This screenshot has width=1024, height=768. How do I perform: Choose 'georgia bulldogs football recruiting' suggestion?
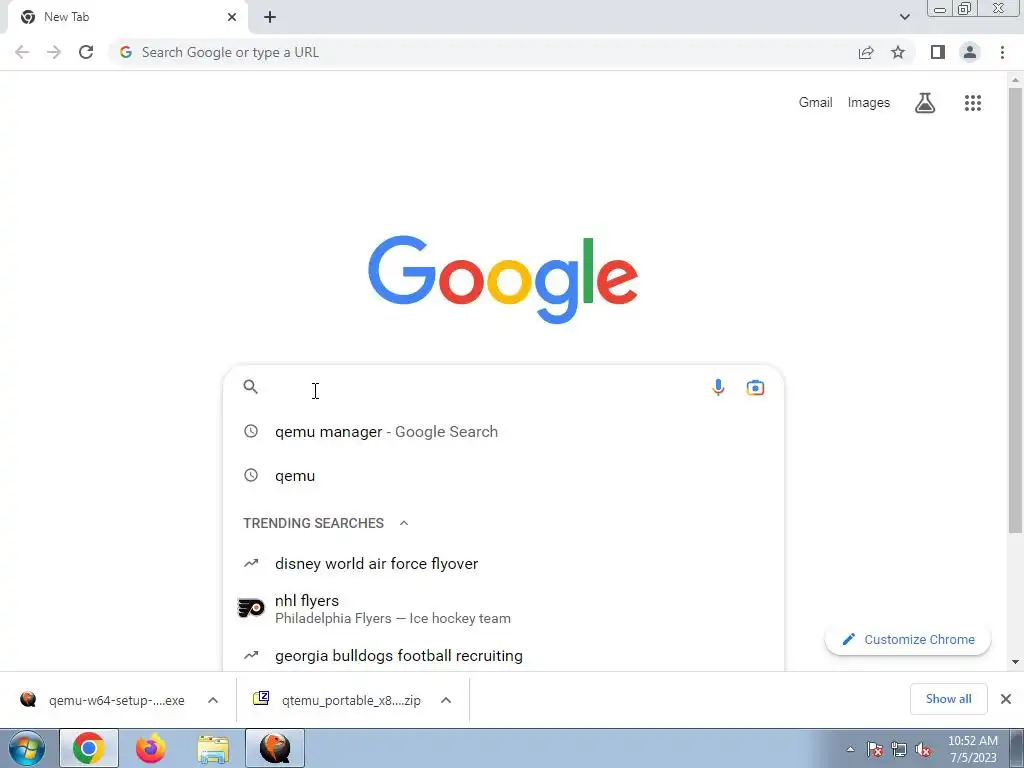pos(503,655)
